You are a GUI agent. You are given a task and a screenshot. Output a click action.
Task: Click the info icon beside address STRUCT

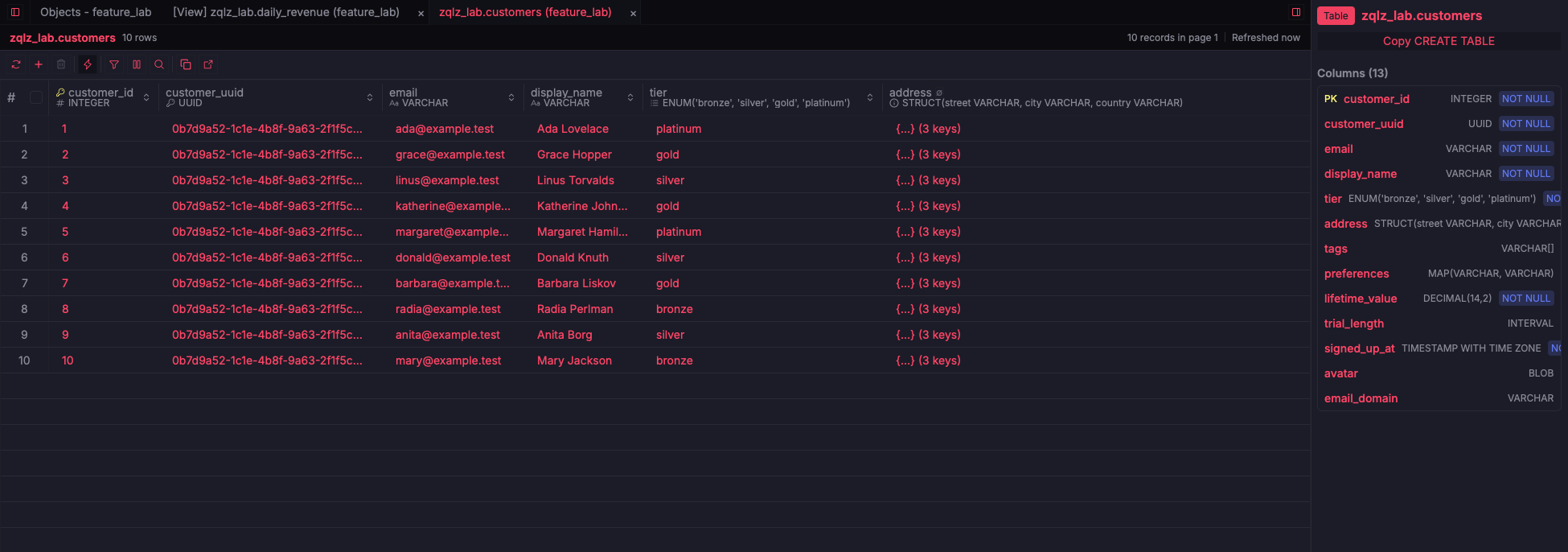(894, 103)
